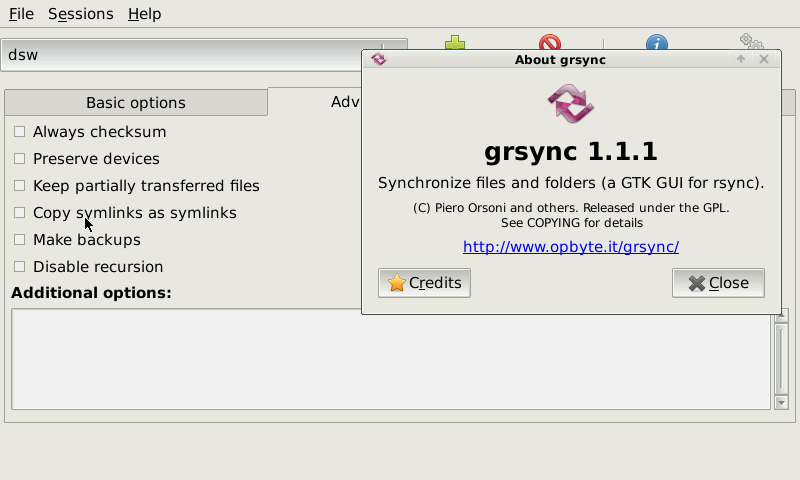800x480 pixels.
Task: Click the 'About grsync' title text
Action: [560, 60]
